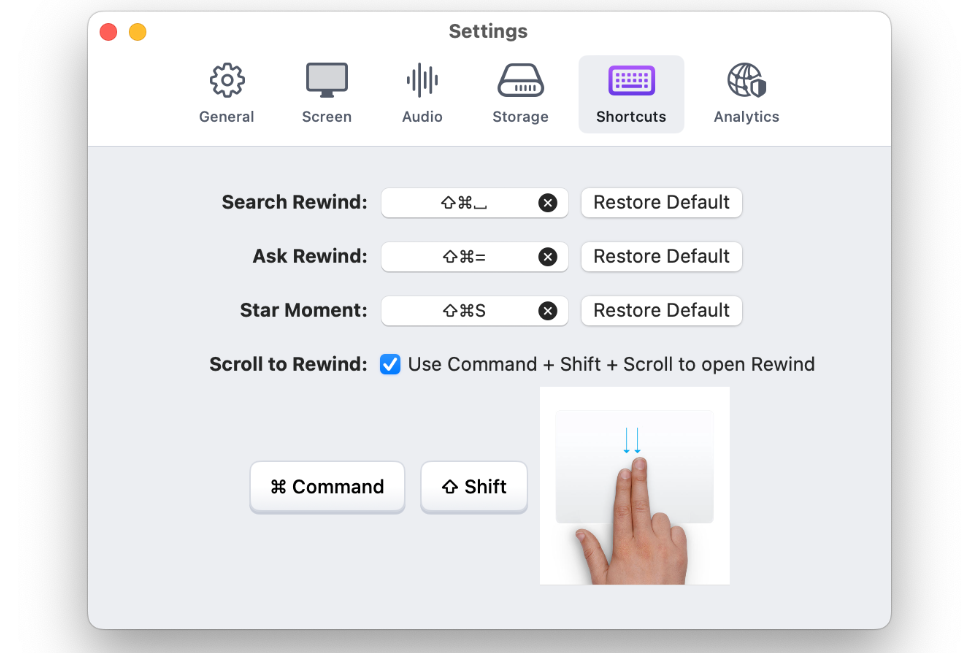Restore Default for Search Rewind
980x653 pixels.
661,202
